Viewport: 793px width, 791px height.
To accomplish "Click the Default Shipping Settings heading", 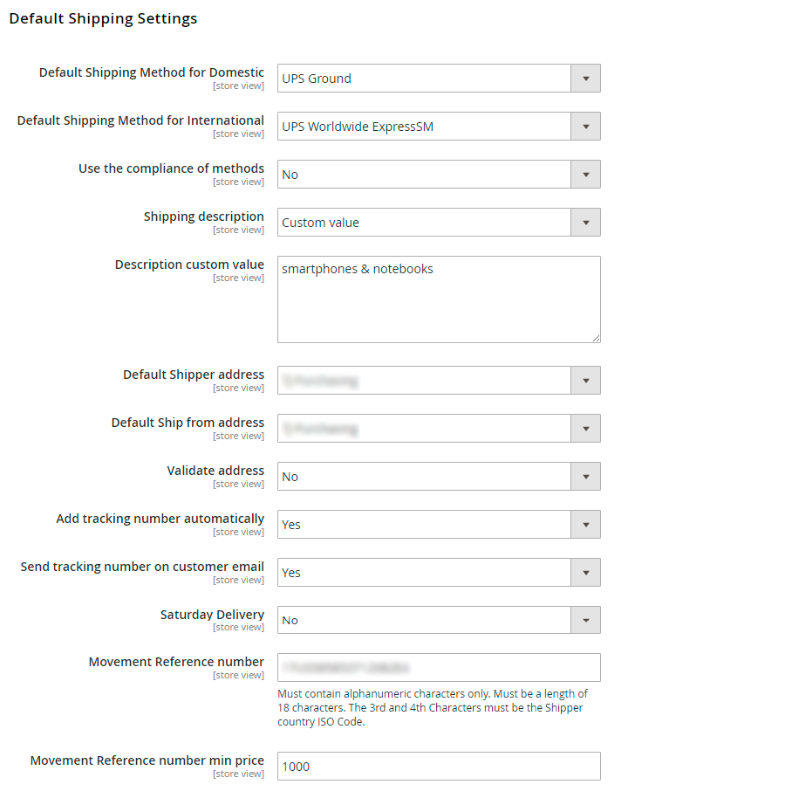I will point(103,18).
